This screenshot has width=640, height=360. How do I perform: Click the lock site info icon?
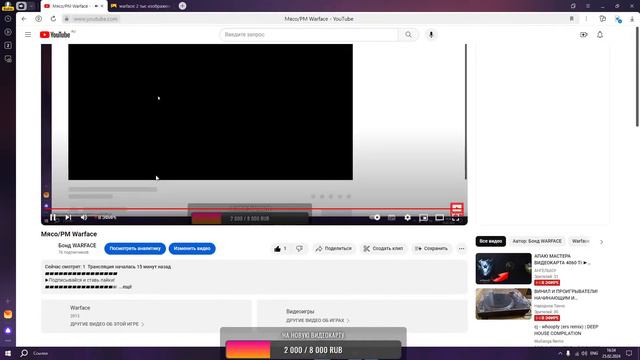click(66, 19)
